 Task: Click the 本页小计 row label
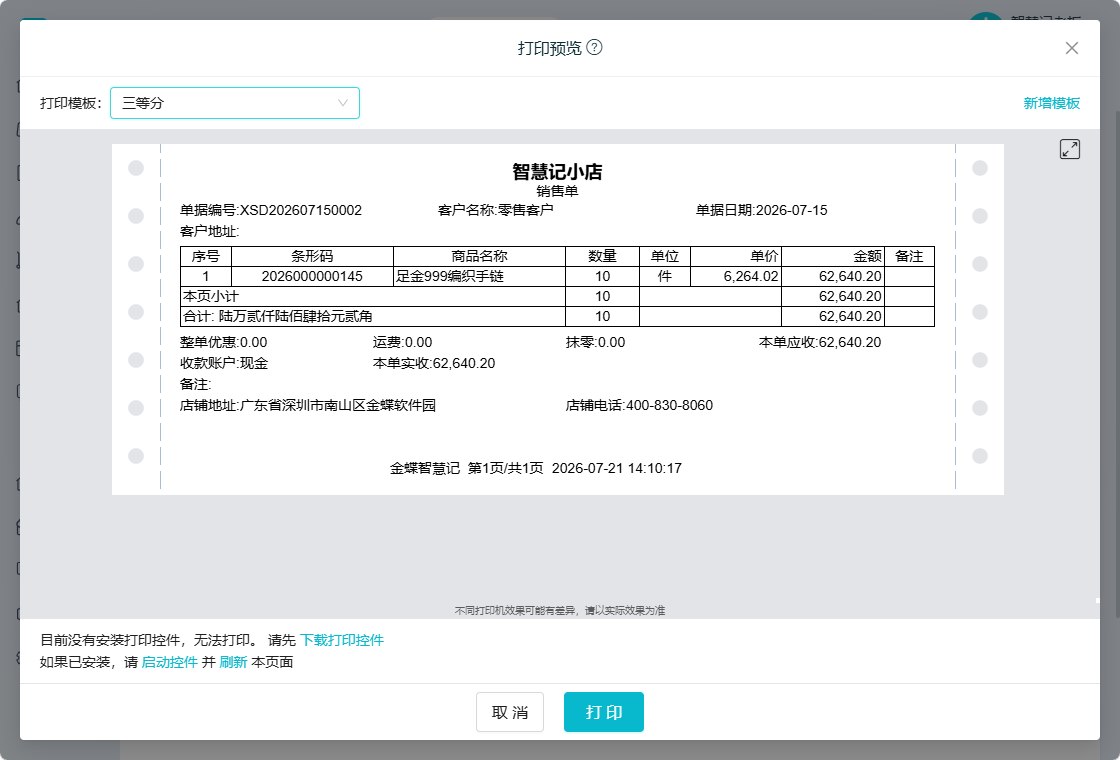coord(211,296)
